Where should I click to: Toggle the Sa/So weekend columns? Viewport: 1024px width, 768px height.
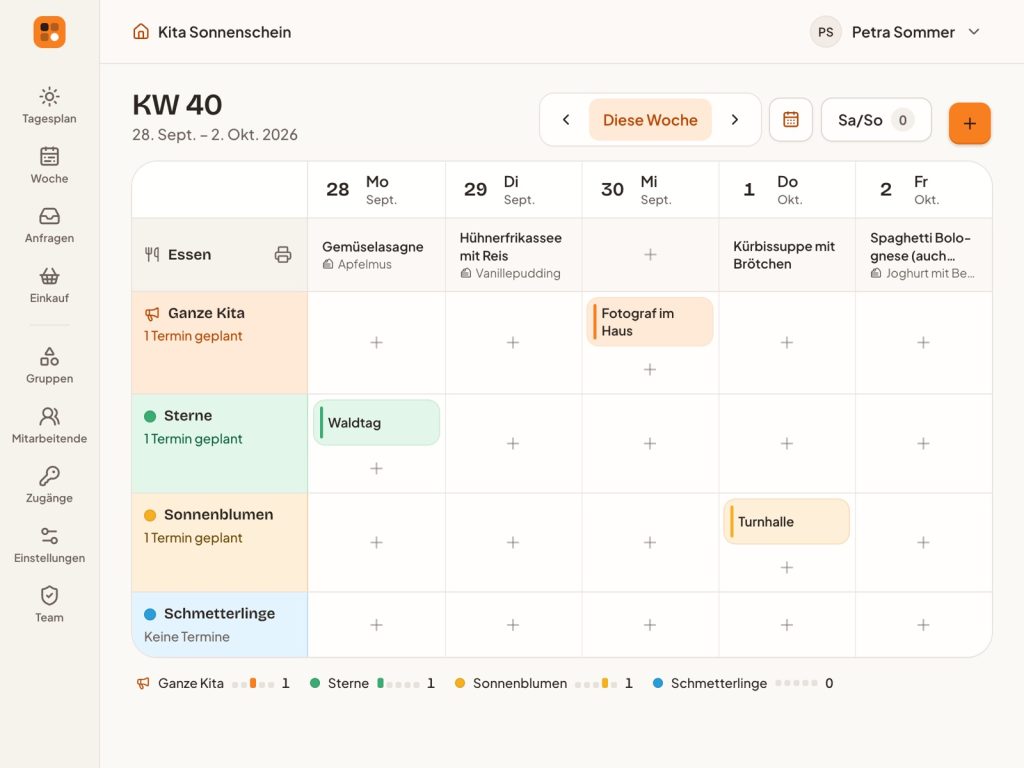coord(876,120)
